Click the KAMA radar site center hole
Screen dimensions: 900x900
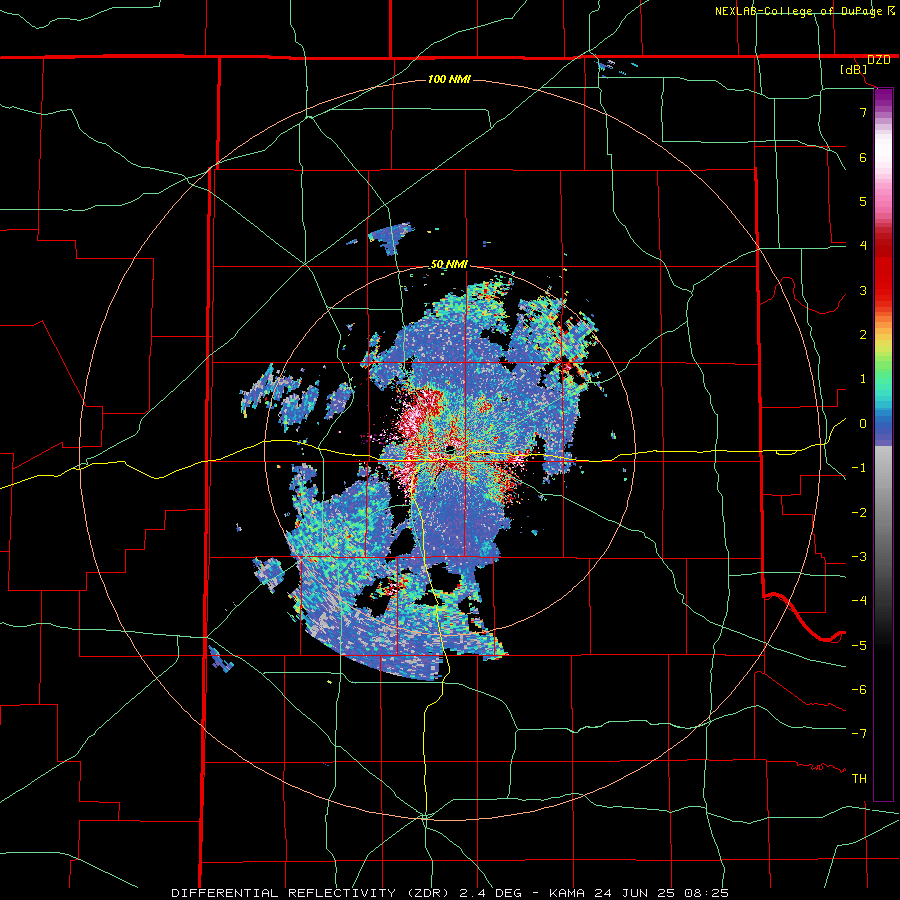451,449
